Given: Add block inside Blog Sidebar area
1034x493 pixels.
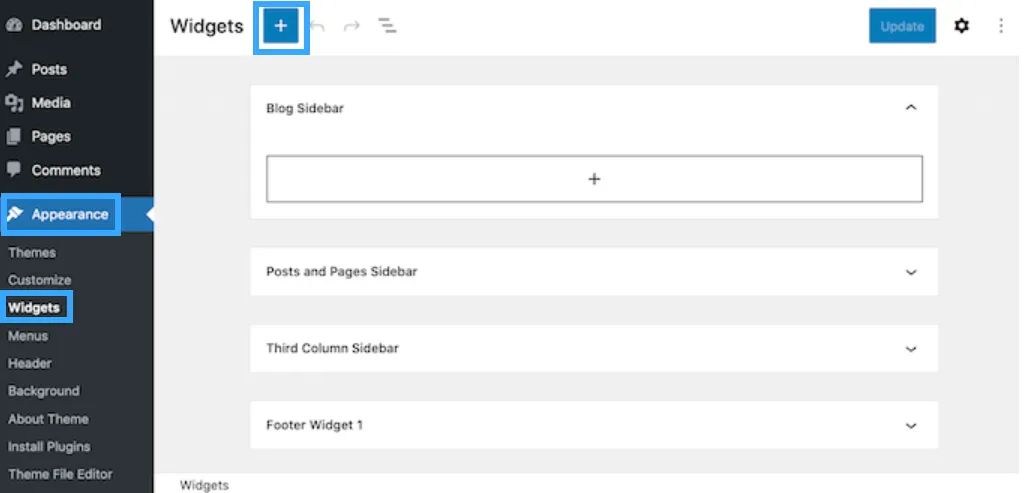Looking at the screenshot, I should tap(594, 179).
